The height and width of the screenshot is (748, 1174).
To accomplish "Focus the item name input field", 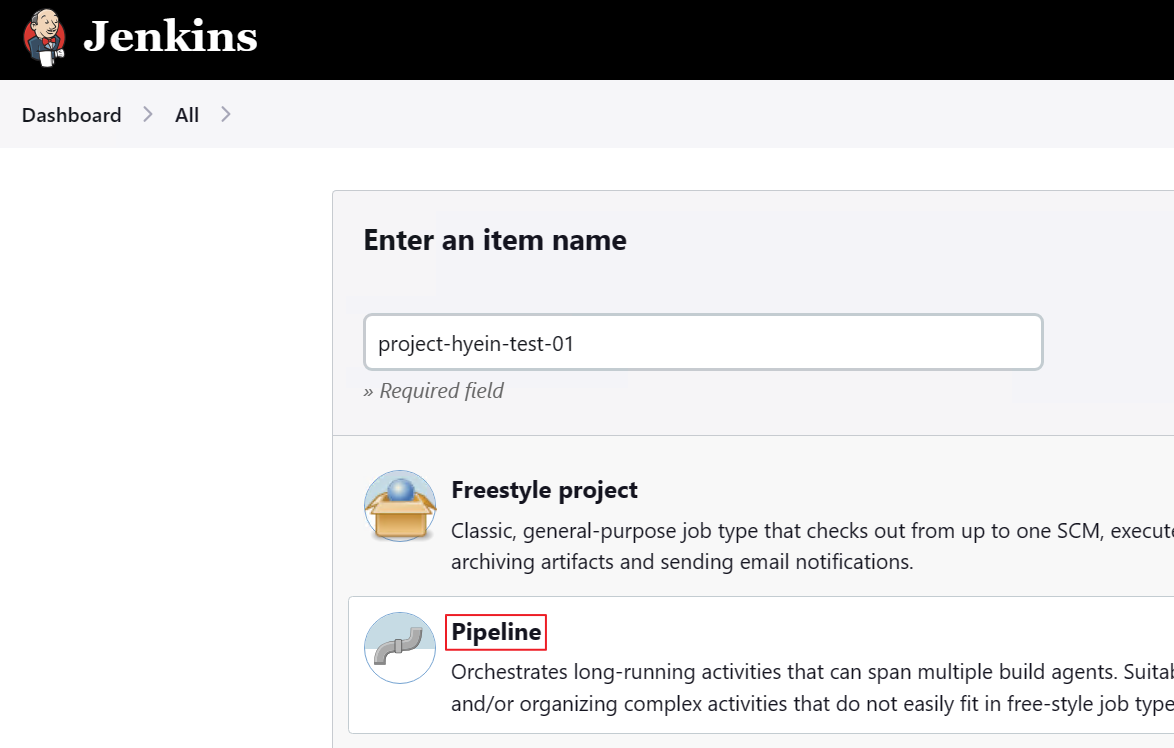I will [703, 342].
